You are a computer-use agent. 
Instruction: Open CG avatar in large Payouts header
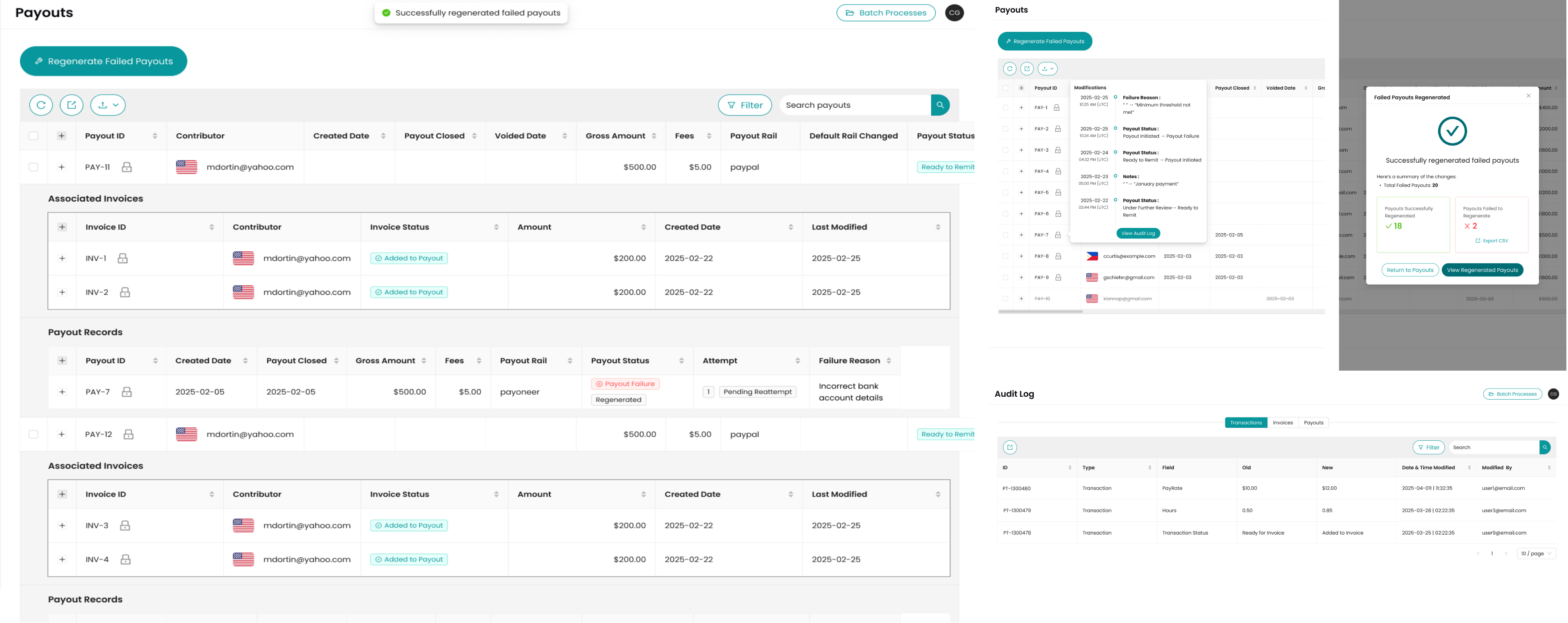(954, 13)
